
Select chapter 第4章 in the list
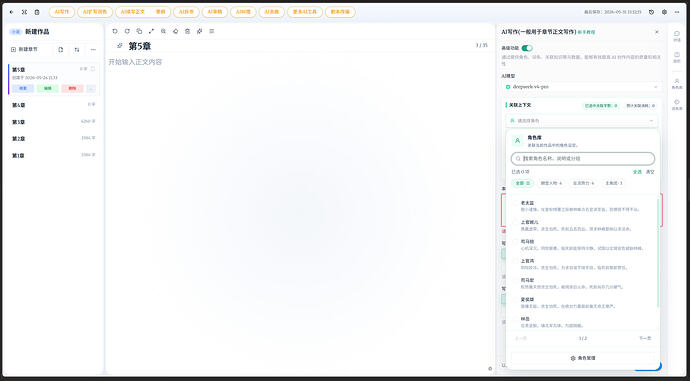pos(54,105)
